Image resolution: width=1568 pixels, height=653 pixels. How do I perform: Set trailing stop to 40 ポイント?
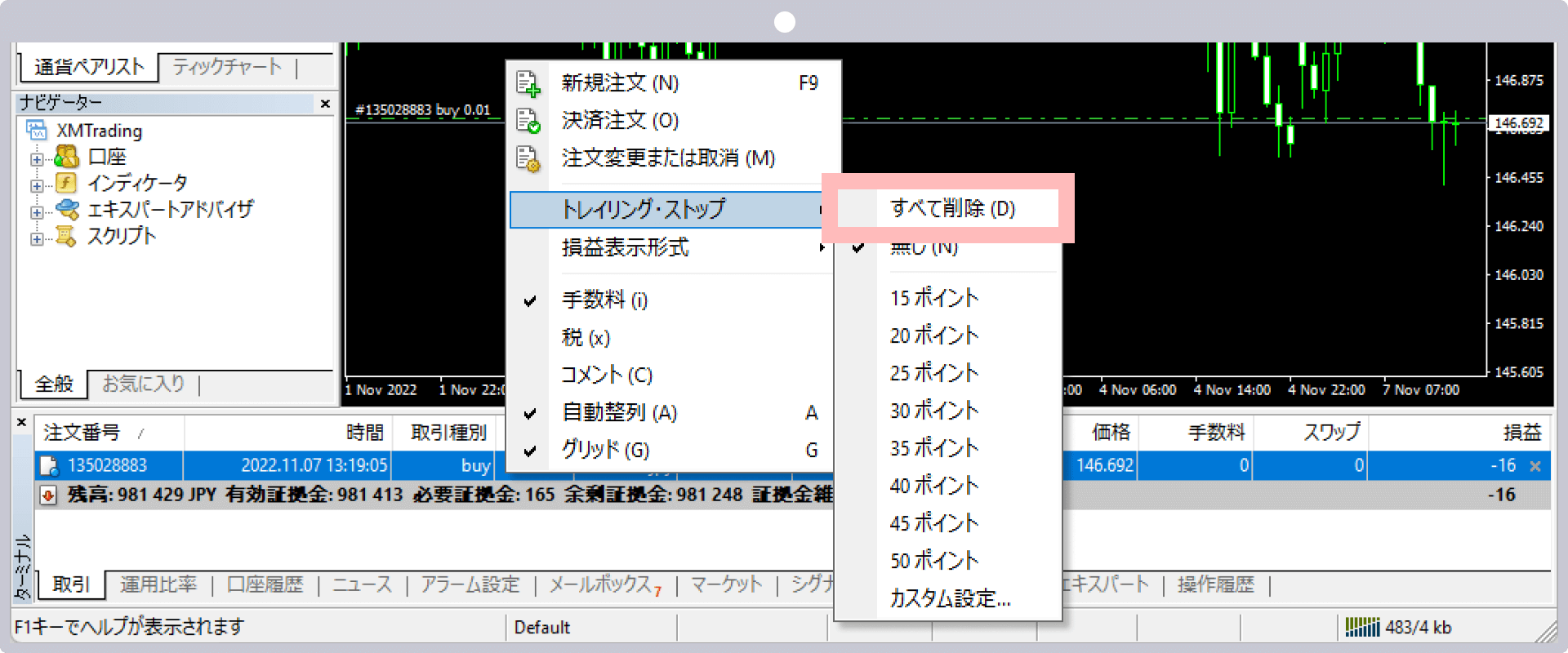pyautogui.click(x=948, y=486)
